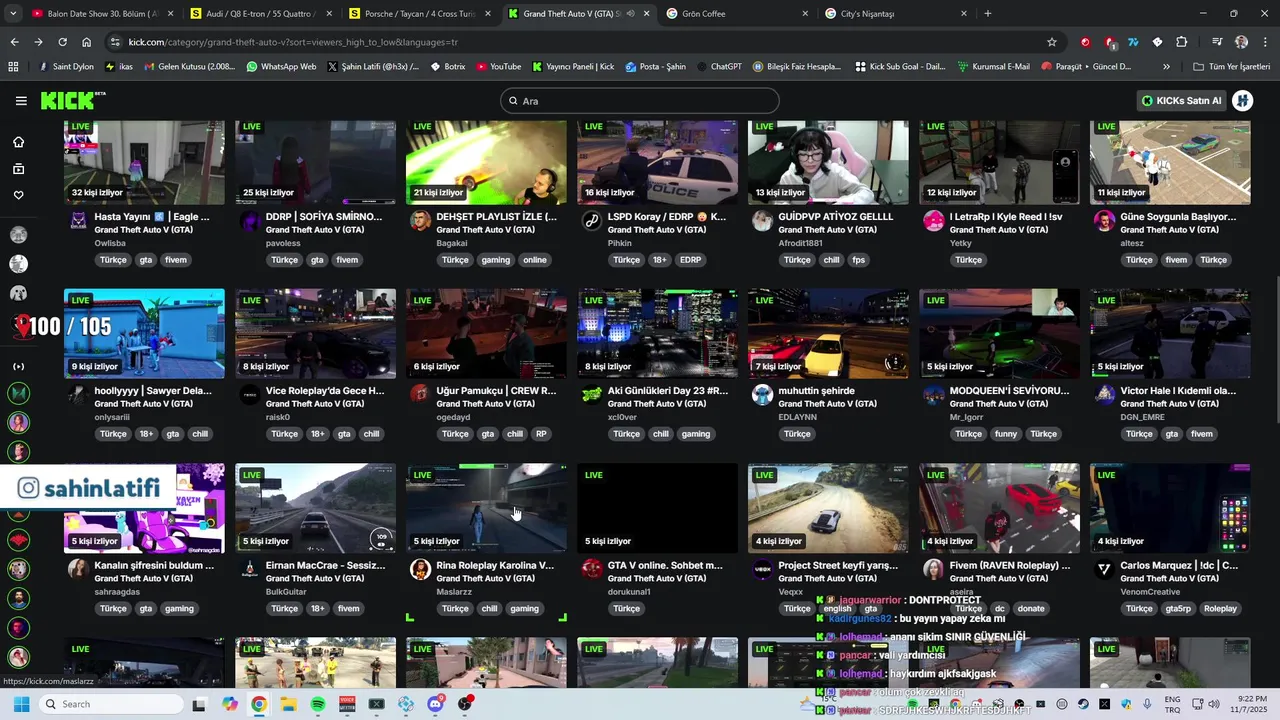The height and width of the screenshot is (720, 1280).
Task: Reload the Kick page
Action: (x=62, y=42)
